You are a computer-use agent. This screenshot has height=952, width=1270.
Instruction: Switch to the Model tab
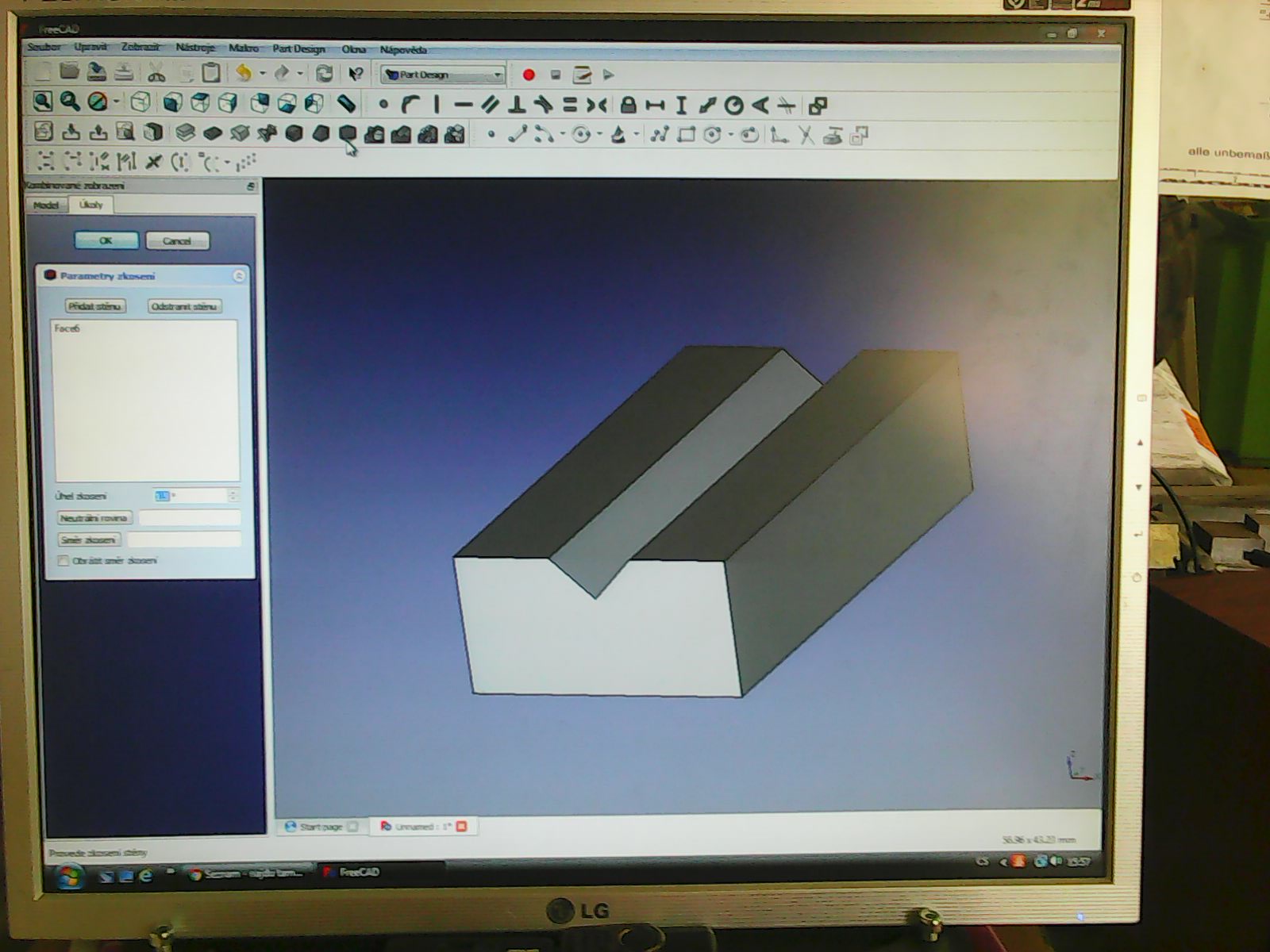(x=46, y=205)
